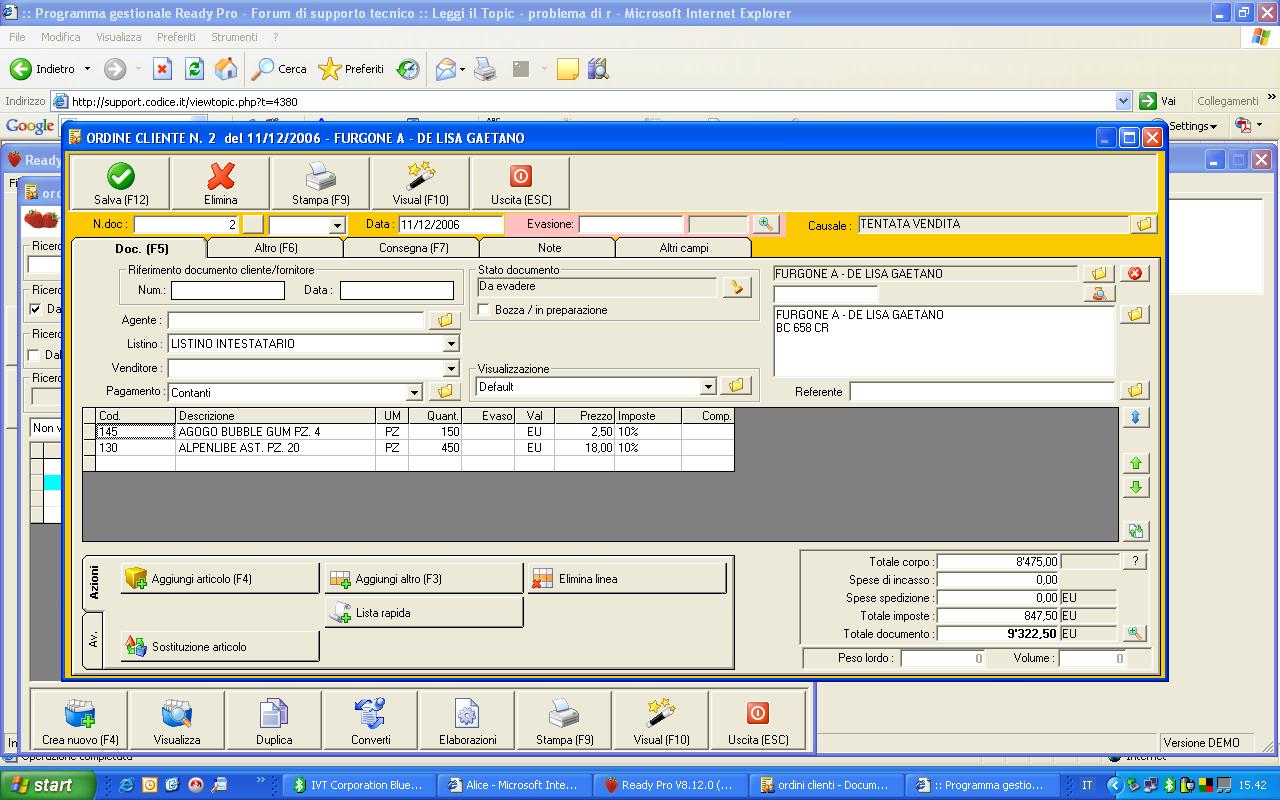The width and height of the screenshot is (1280, 800).
Task: Exit the order with Uscita (ESC)
Action: 520,184
